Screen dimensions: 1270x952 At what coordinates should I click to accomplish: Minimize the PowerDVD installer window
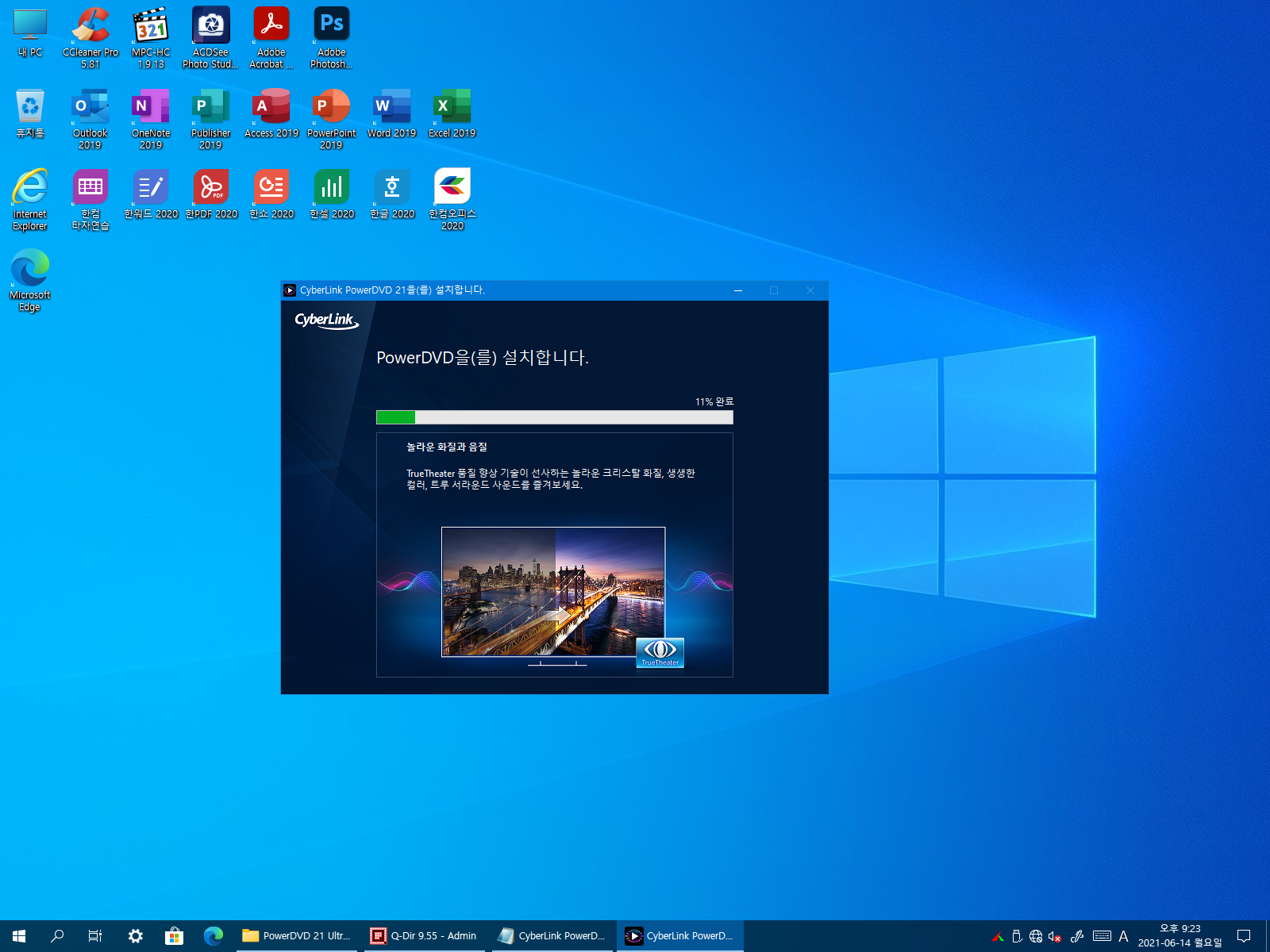click(738, 290)
